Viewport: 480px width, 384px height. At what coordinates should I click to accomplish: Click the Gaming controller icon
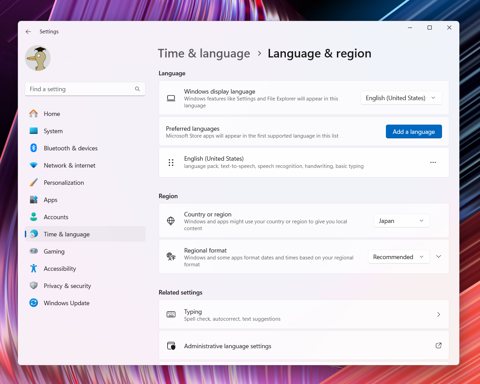(33, 251)
